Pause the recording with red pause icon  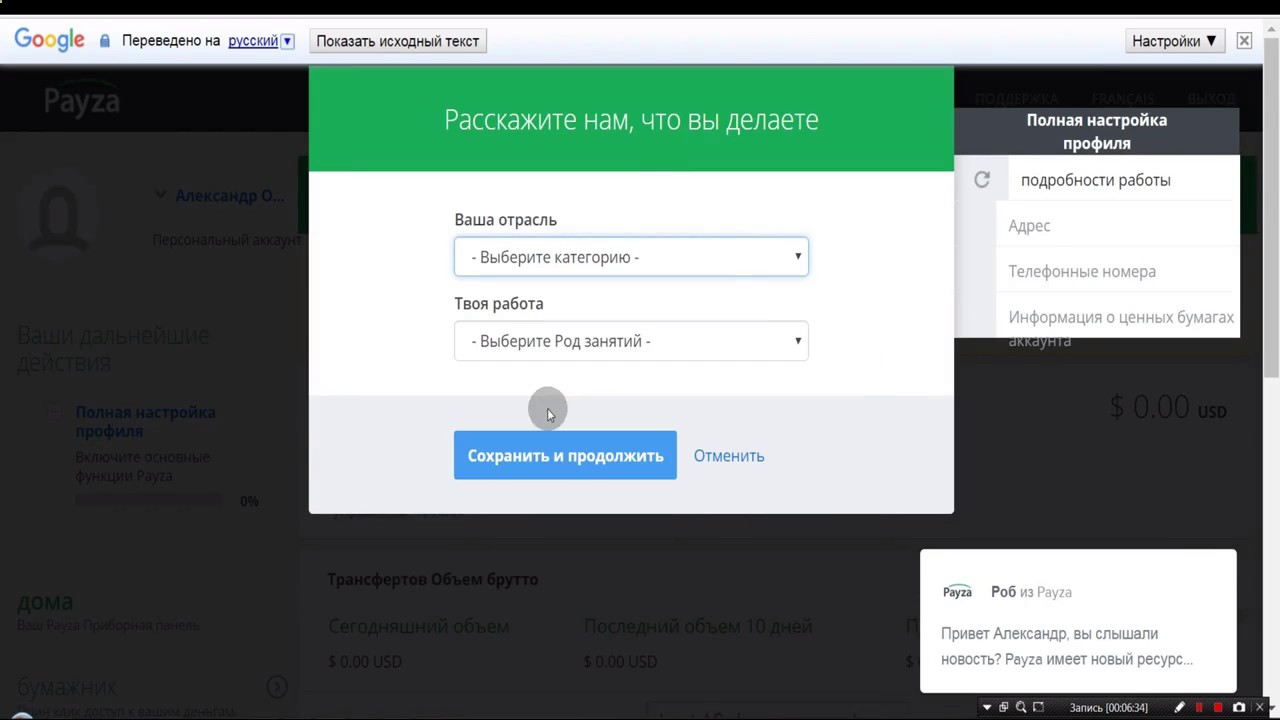coord(1199,707)
